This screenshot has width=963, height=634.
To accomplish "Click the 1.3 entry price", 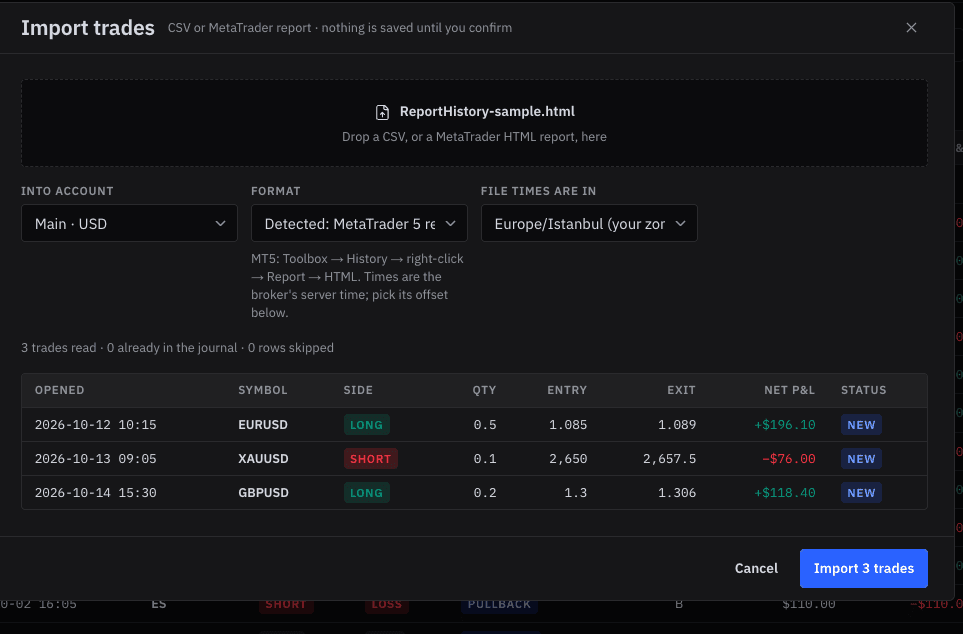I will (x=575, y=493).
